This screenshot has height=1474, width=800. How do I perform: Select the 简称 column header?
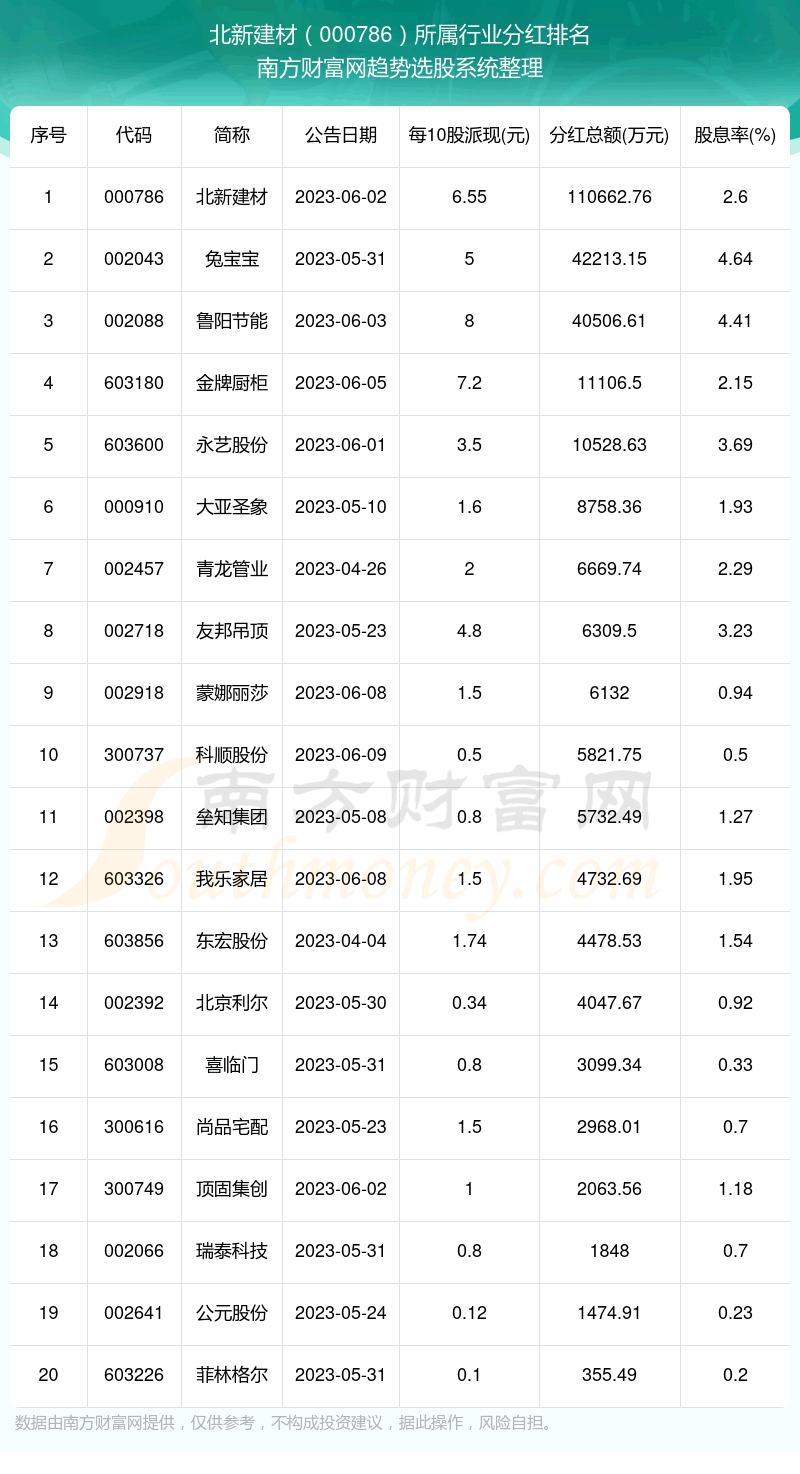click(232, 136)
